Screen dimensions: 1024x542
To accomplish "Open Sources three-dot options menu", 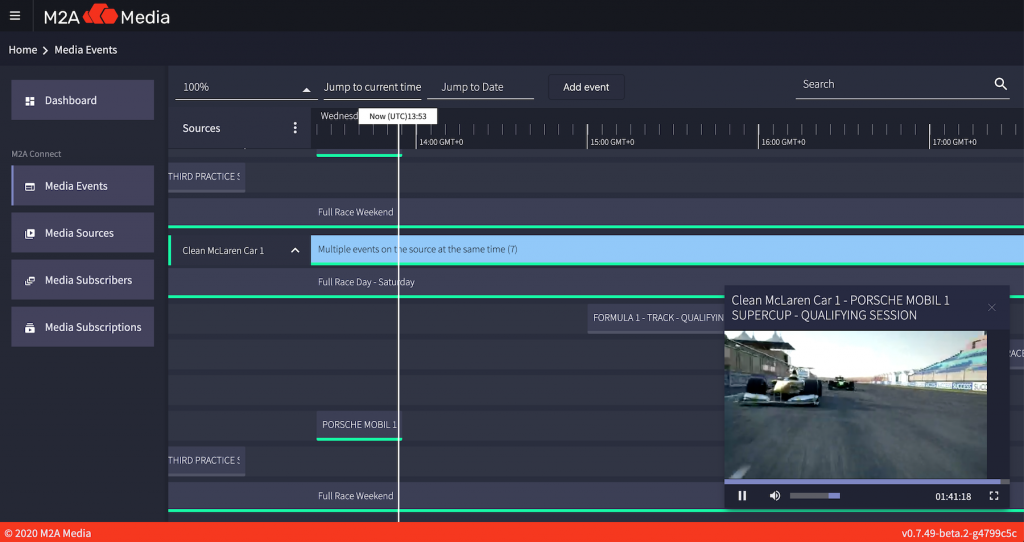I will [295, 128].
